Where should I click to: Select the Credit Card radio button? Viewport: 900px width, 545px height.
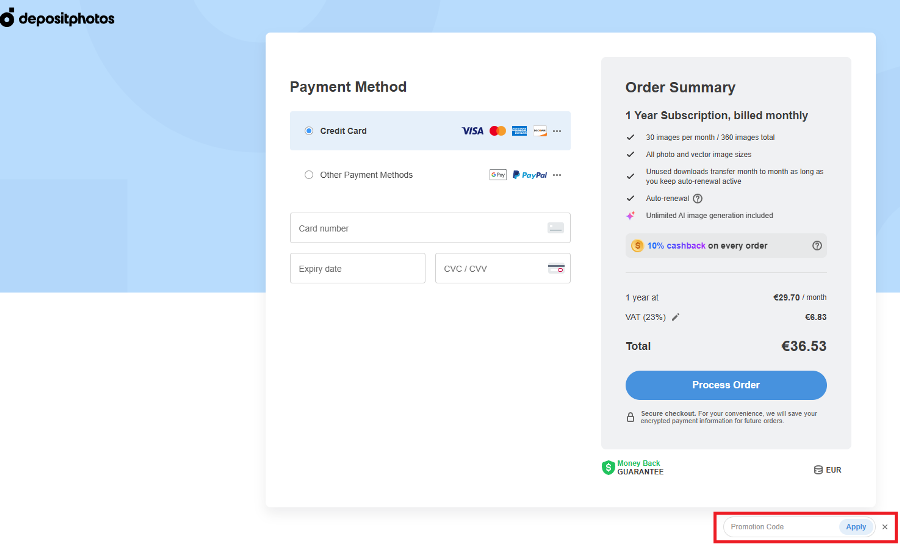click(x=309, y=131)
